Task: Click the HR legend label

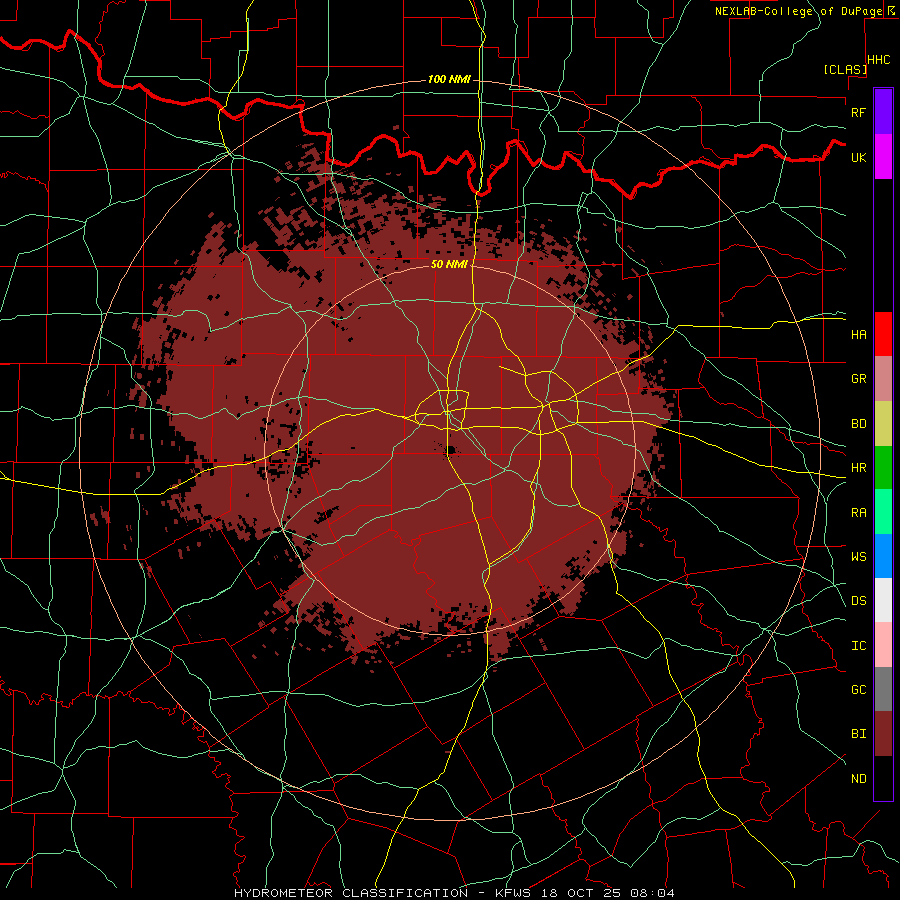Action: point(858,468)
